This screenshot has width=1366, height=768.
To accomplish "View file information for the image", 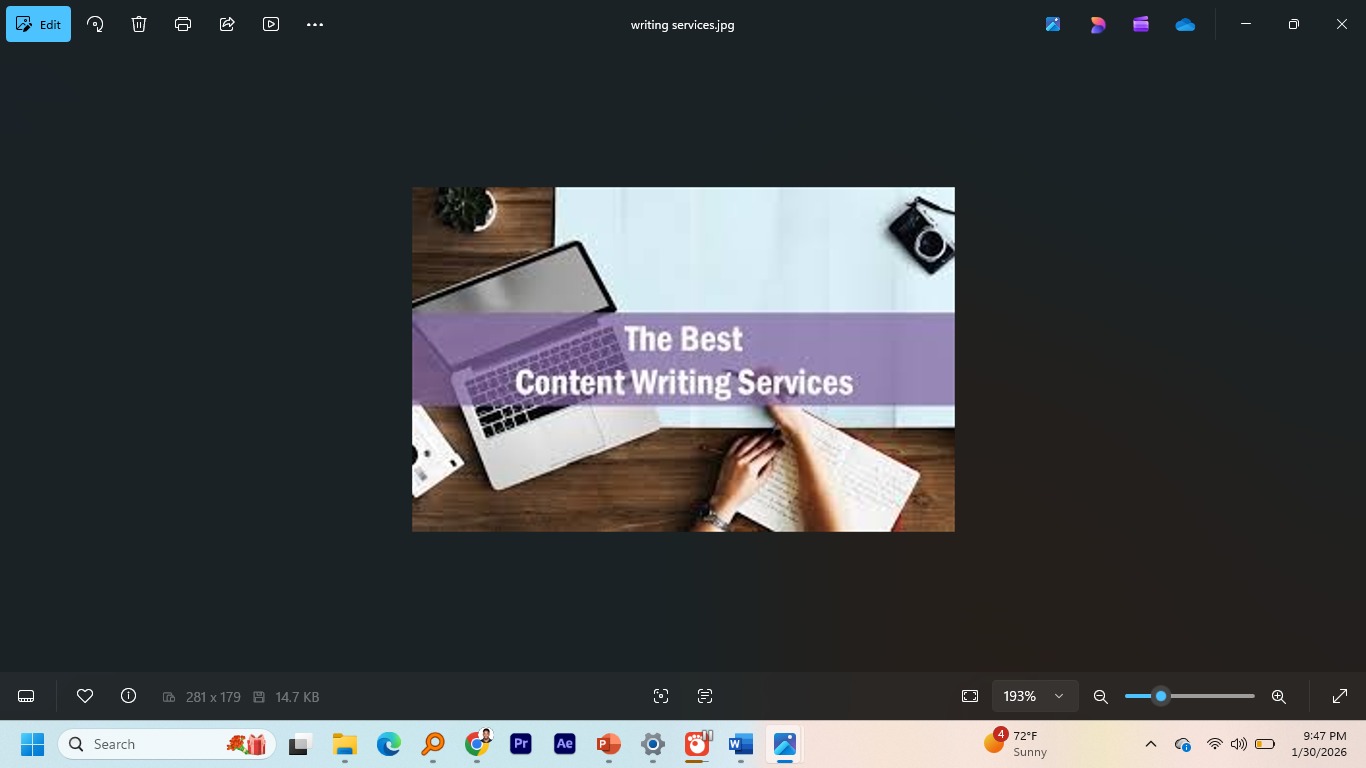I will [x=128, y=695].
